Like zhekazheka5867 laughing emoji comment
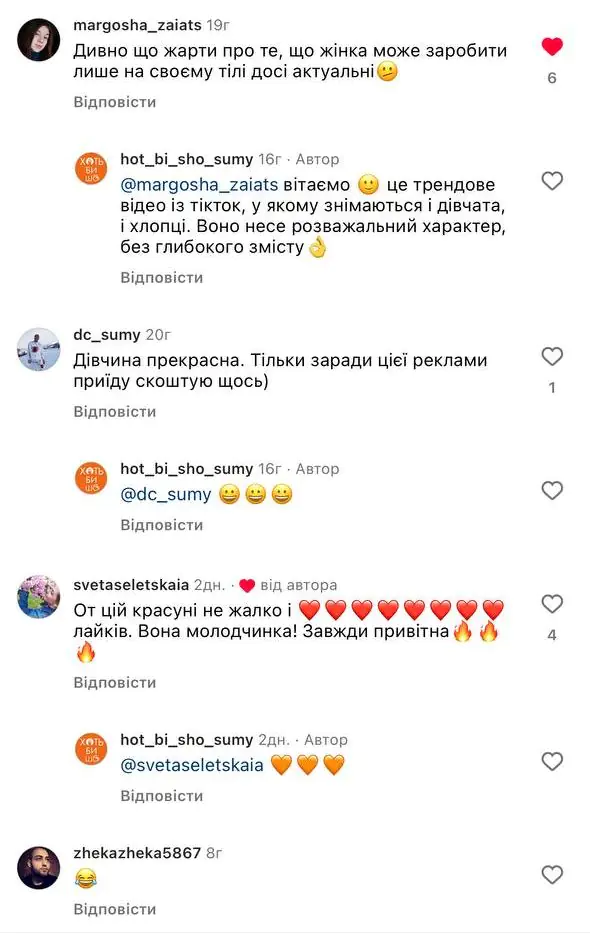 (x=552, y=874)
